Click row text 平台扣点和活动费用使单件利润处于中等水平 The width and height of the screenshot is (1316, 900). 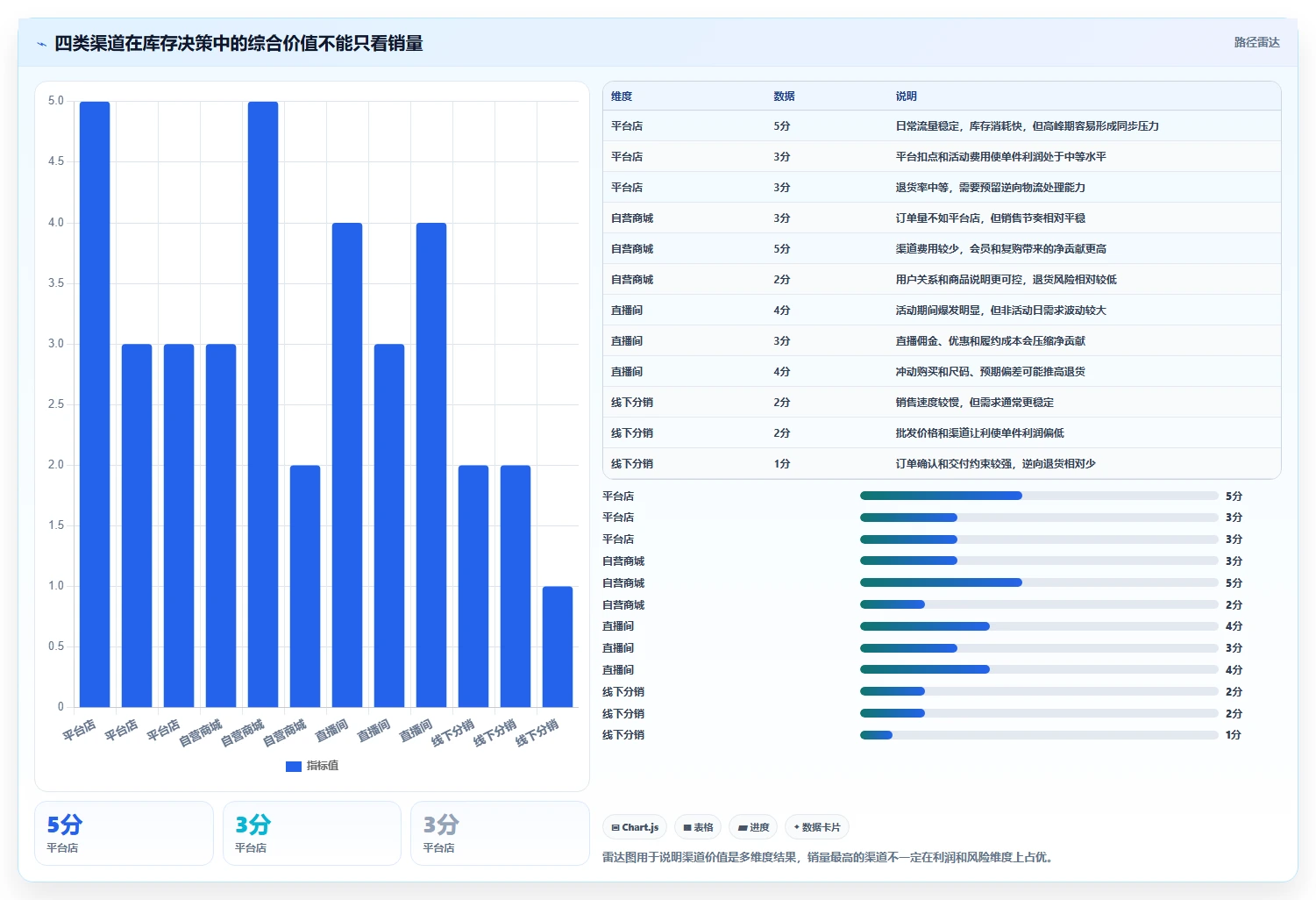[x=1000, y=157]
